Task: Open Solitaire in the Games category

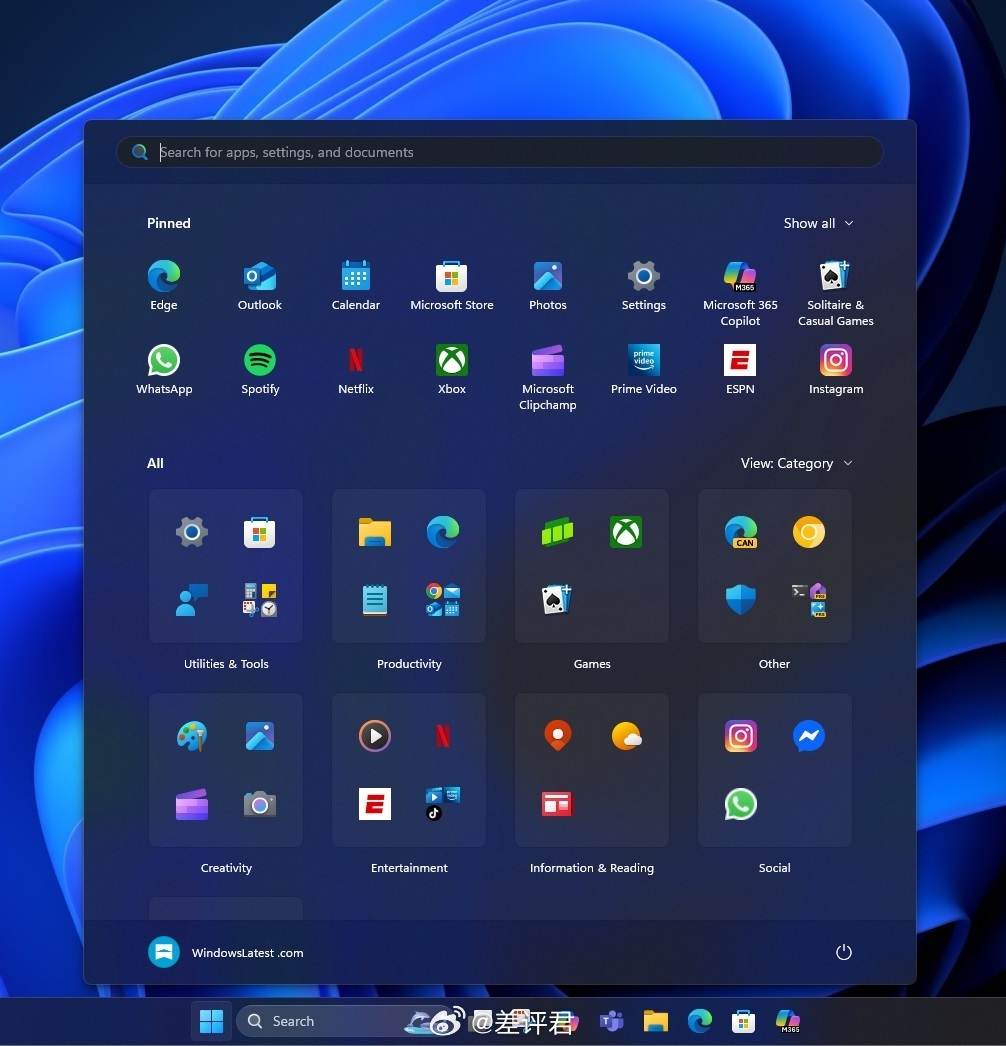Action: pos(558,600)
